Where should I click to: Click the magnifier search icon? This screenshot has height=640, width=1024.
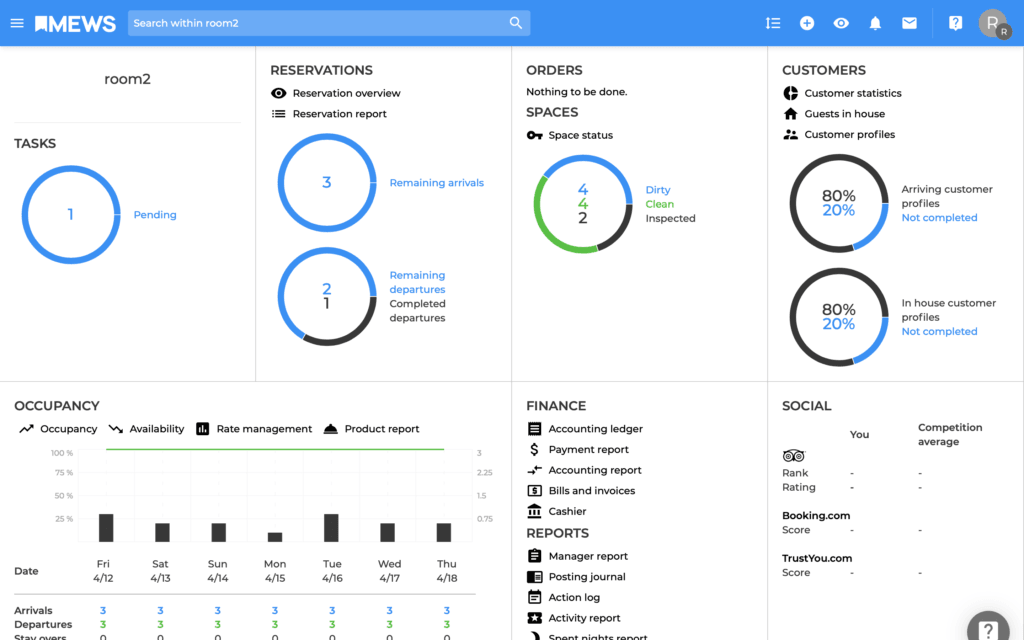point(516,23)
